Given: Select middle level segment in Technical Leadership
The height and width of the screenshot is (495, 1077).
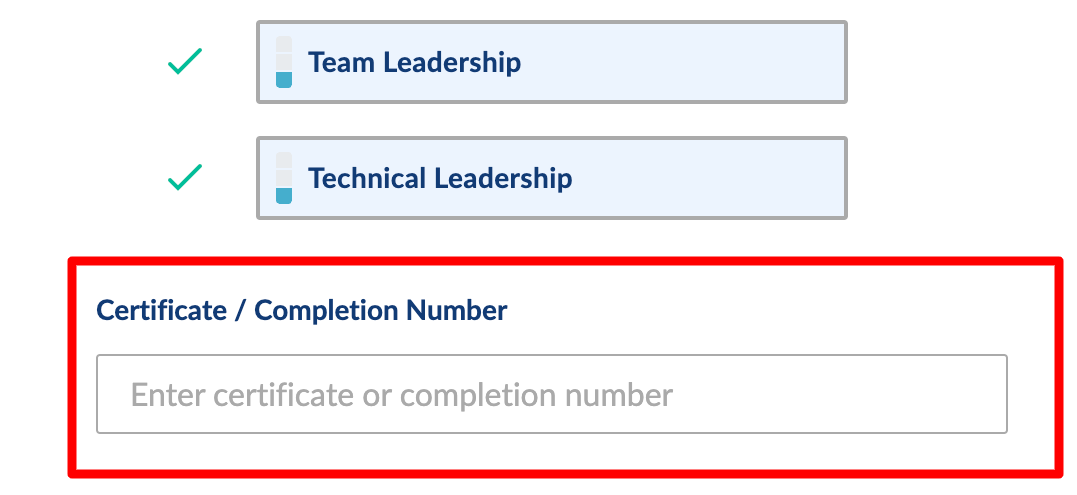Looking at the screenshot, I should (284, 178).
